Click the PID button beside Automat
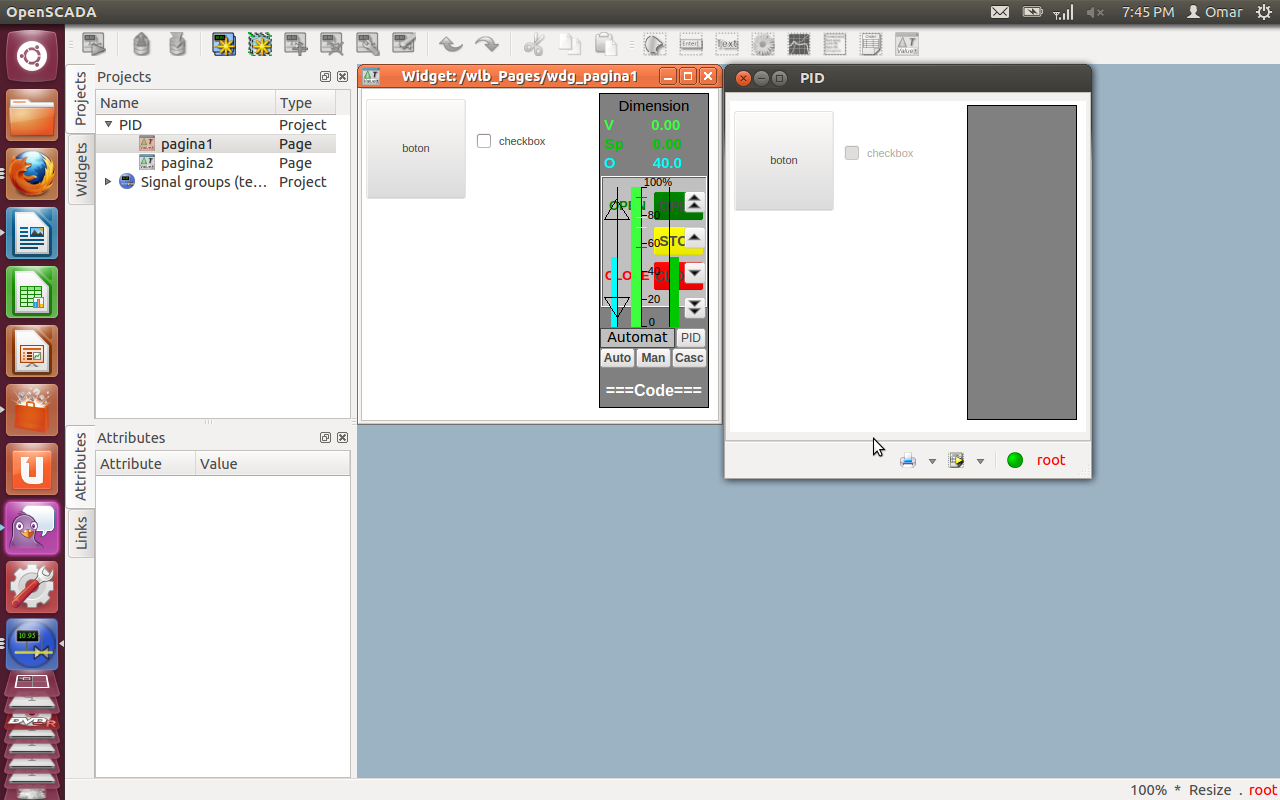Viewport: 1280px width, 800px height. click(x=691, y=338)
